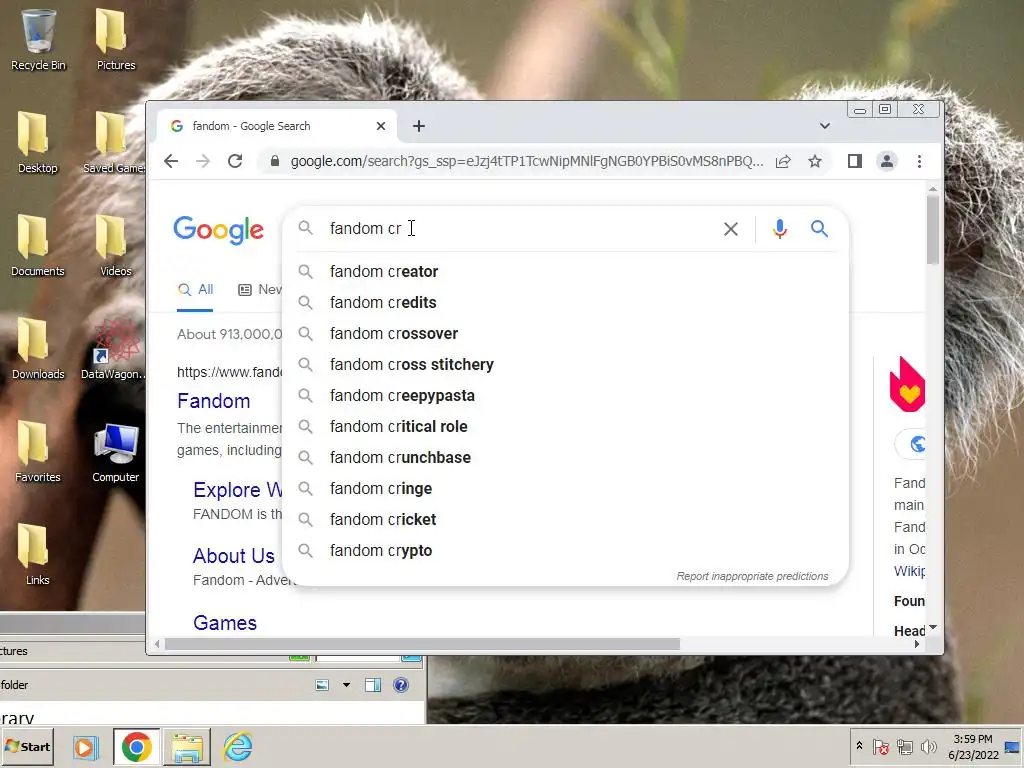Click 'Report inappropriate predictions' link
The image size is (1024, 768).
752,576
